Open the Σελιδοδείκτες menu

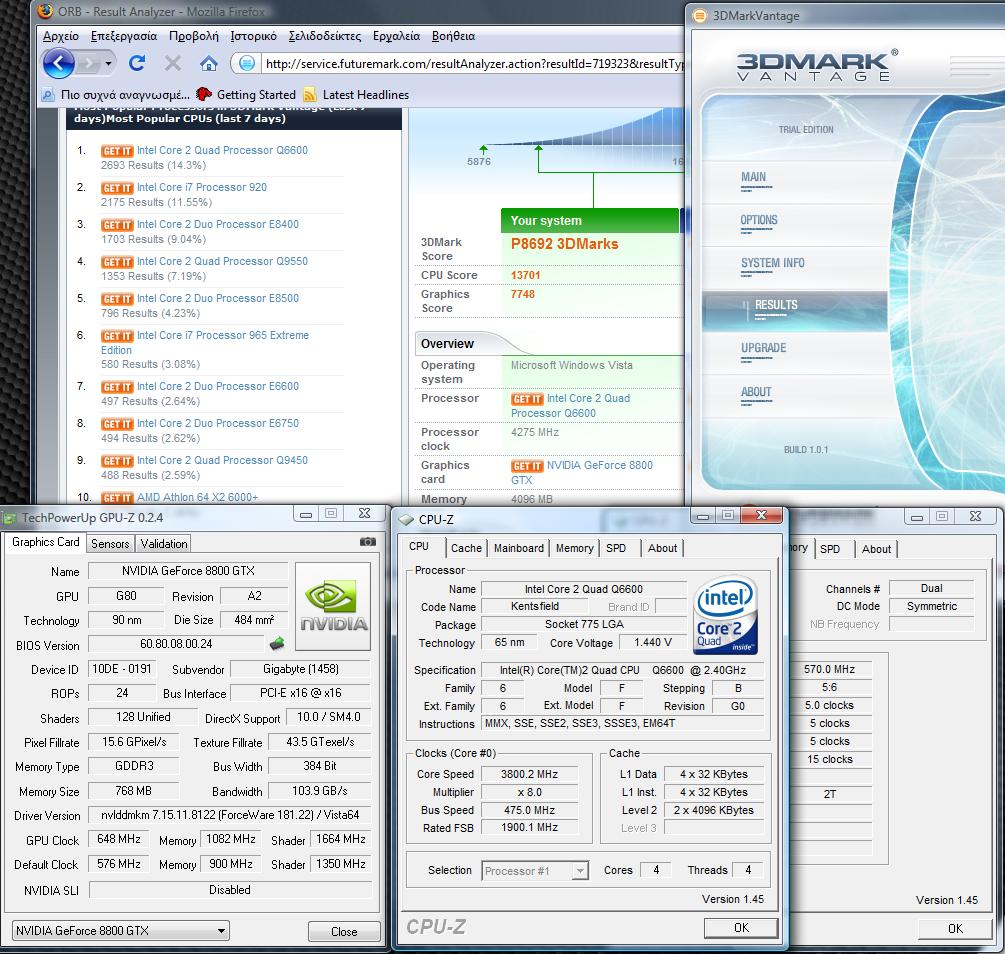click(x=325, y=36)
